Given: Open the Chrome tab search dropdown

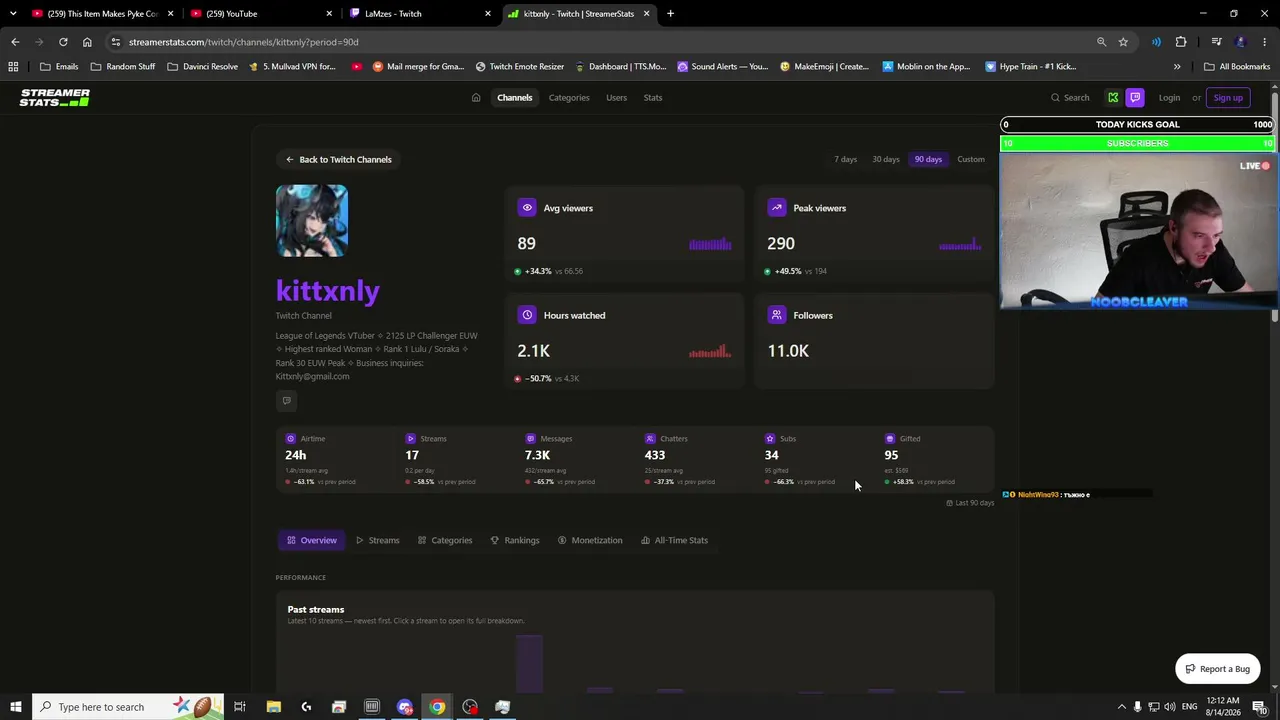Looking at the screenshot, I should pos(13,14).
